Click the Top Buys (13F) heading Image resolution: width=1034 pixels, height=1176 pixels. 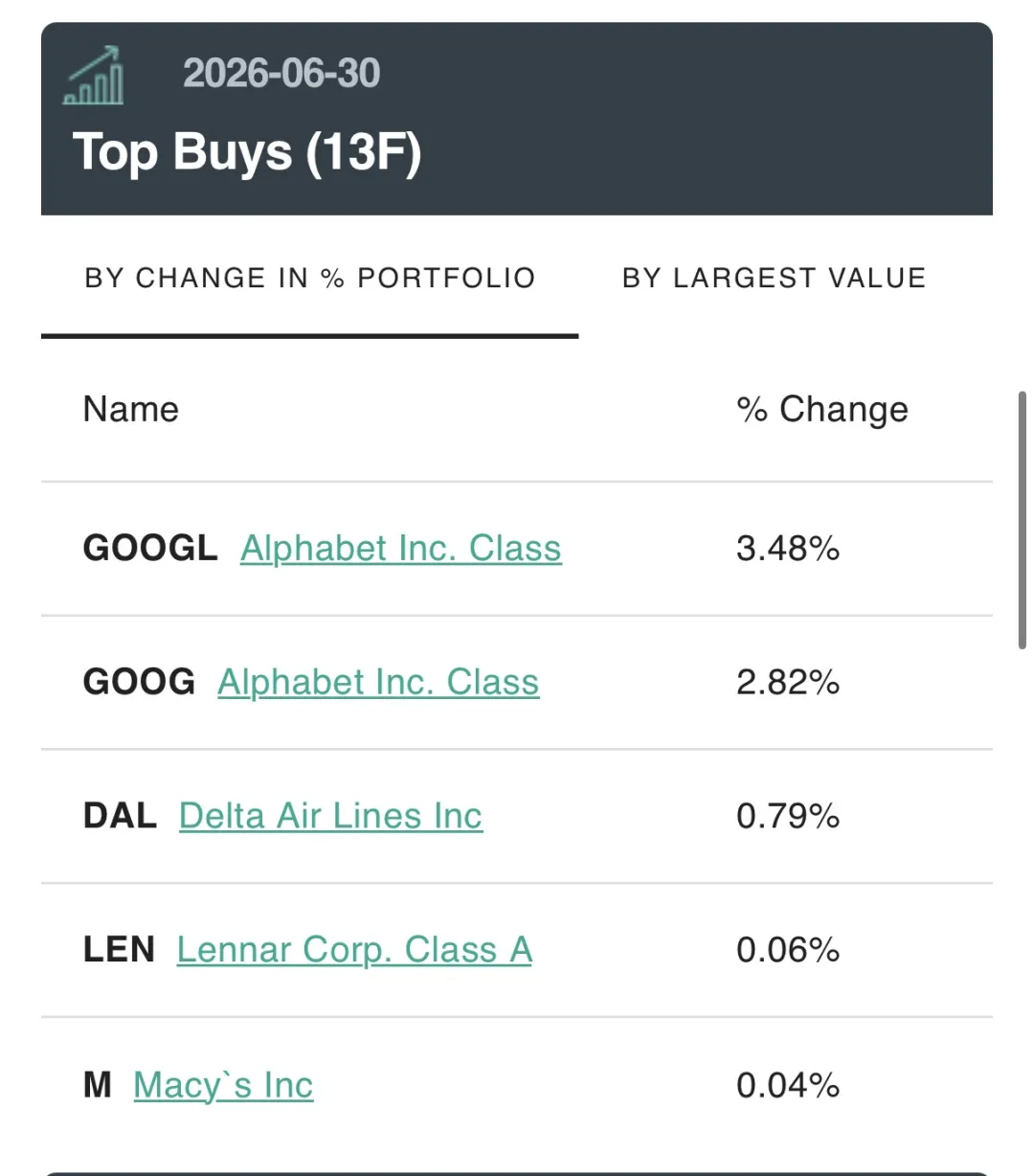[x=247, y=152]
